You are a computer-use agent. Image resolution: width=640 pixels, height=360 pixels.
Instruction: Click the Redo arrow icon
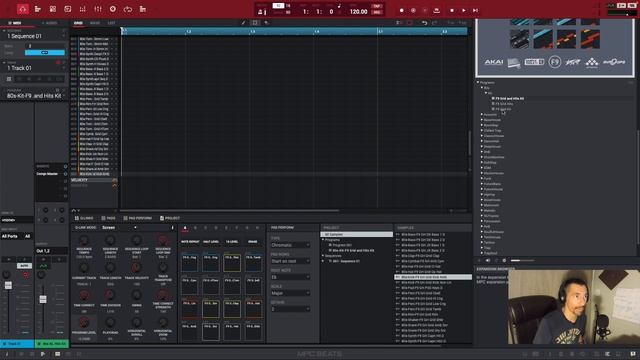pyautogui.click(x=435, y=23)
